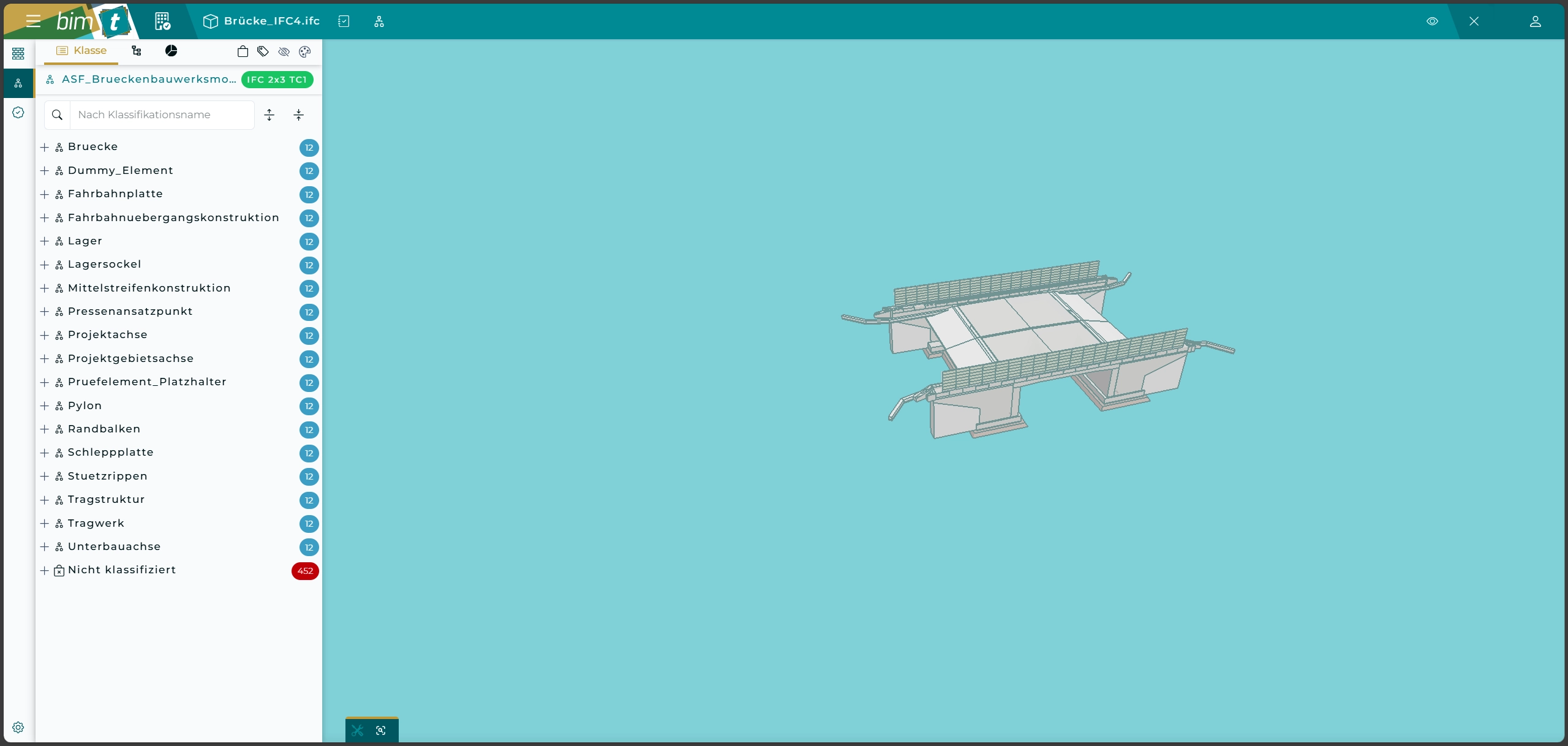Image resolution: width=1568 pixels, height=746 pixels.
Task: Activate the section cut scissors tool
Action: [x=358, y=730]
